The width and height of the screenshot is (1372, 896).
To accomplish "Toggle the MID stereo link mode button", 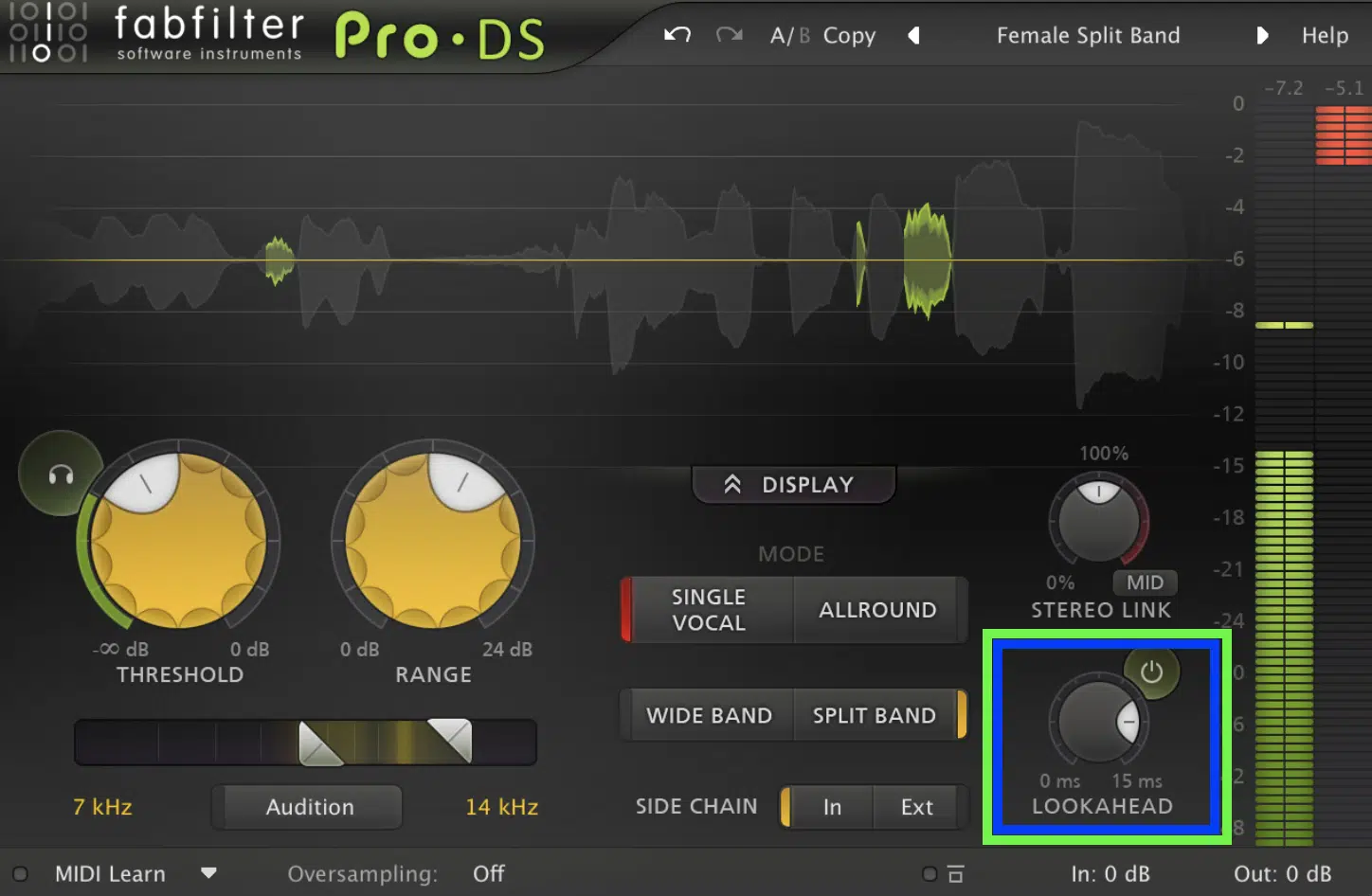I will [1145, 582].
